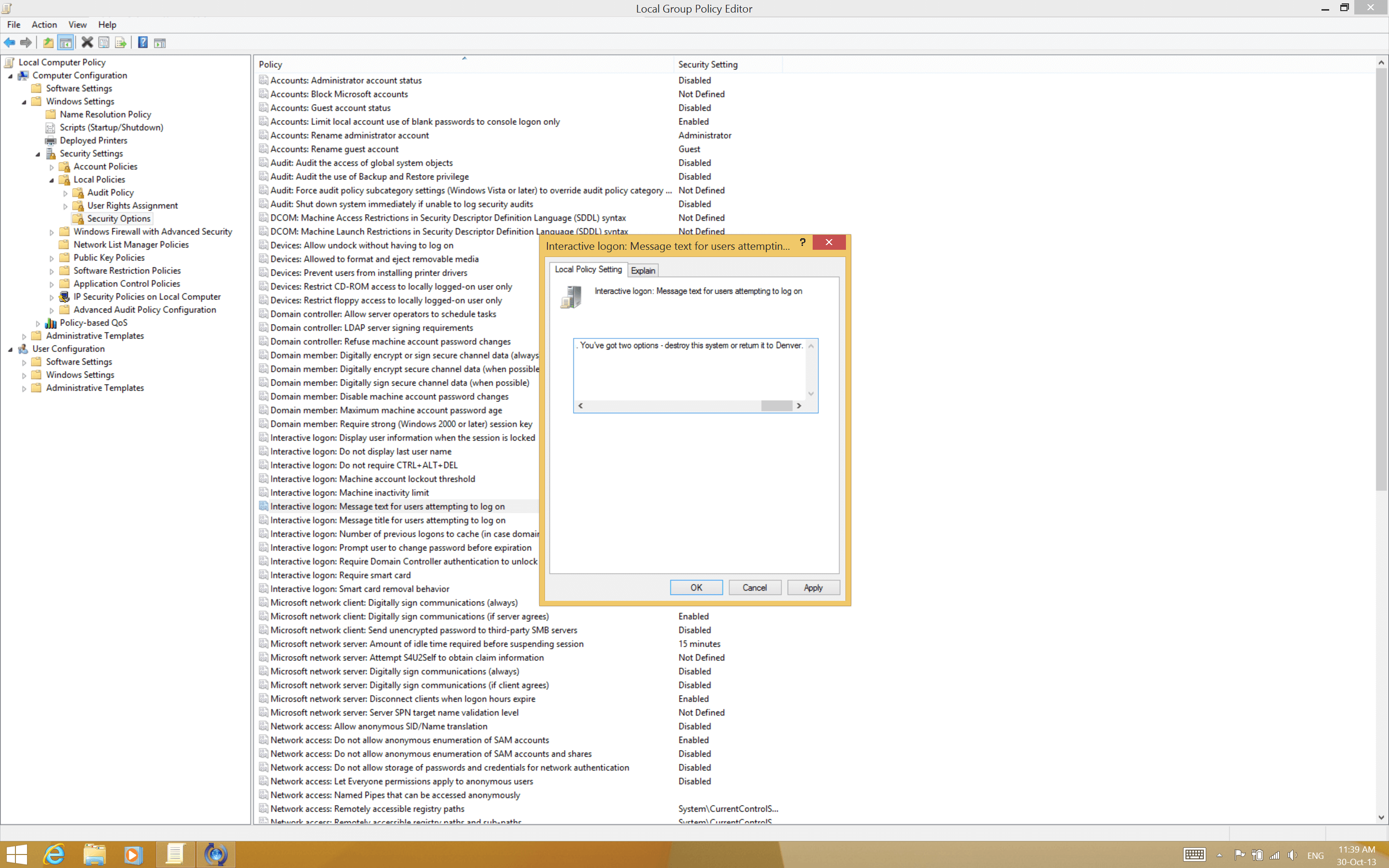Open media player taskbar icon
This screenshot has height=868, width=1389.
click(133, 855)
